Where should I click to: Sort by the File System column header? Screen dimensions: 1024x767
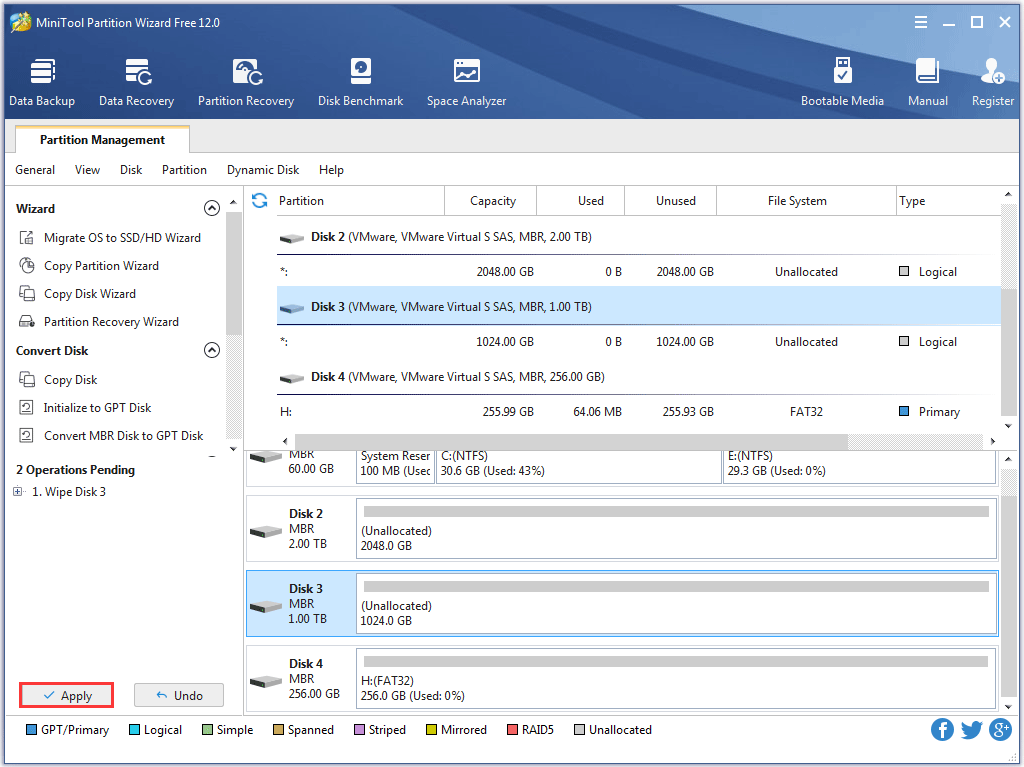807,201
